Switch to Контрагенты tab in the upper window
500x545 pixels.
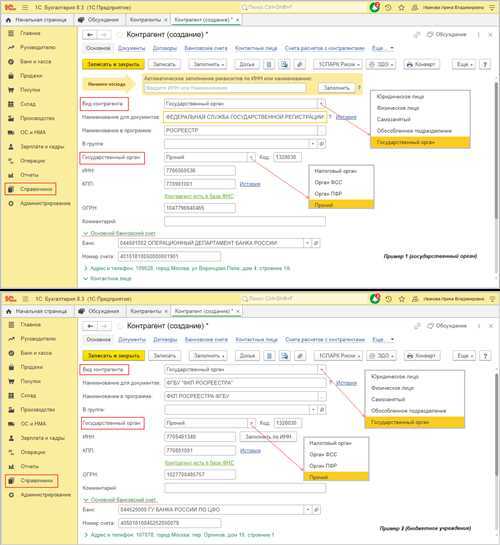[x=148, y=20]
